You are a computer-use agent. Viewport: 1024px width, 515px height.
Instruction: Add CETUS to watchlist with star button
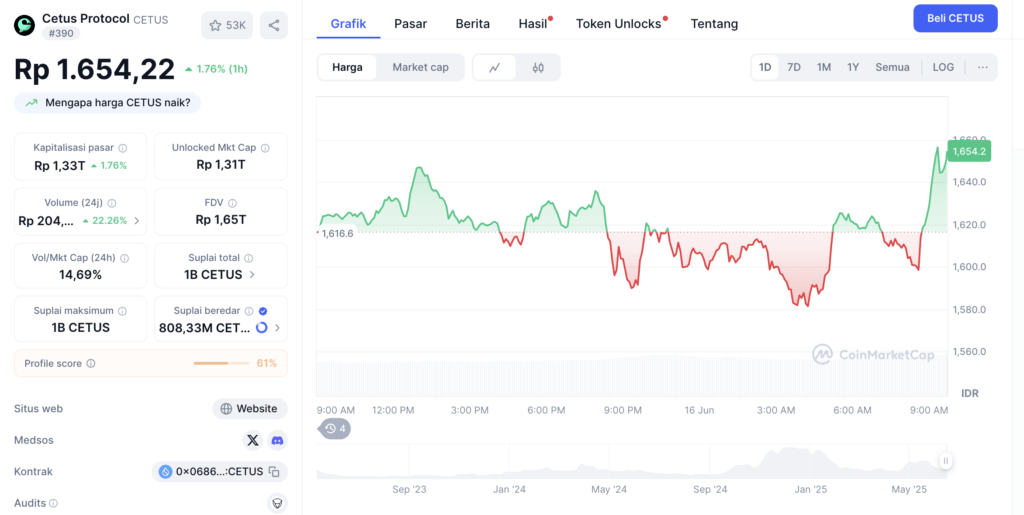(227, 25)
